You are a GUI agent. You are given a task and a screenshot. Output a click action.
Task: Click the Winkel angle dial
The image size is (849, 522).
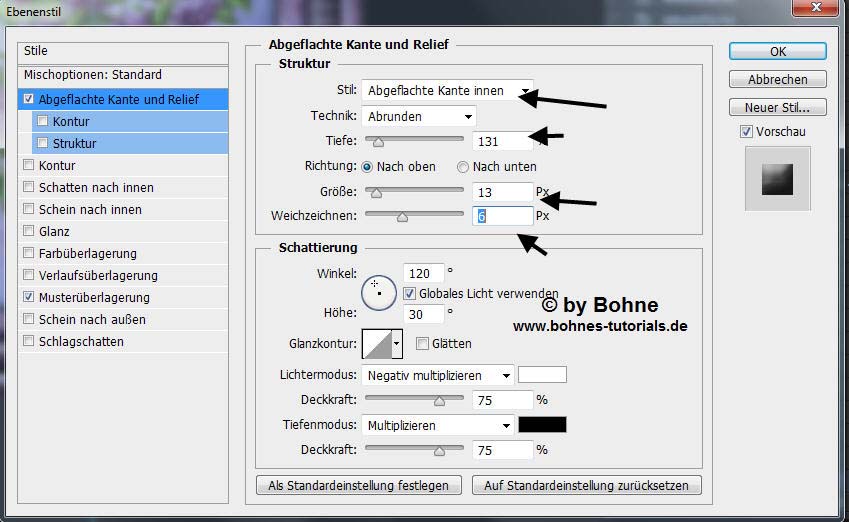click(378, 290)
